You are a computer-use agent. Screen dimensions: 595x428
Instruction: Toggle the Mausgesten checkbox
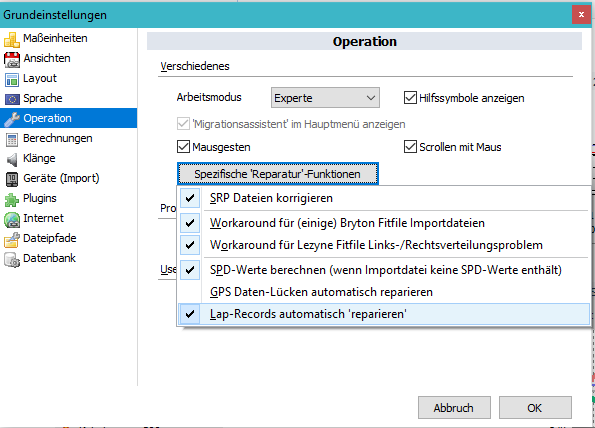tap(183, 146)
